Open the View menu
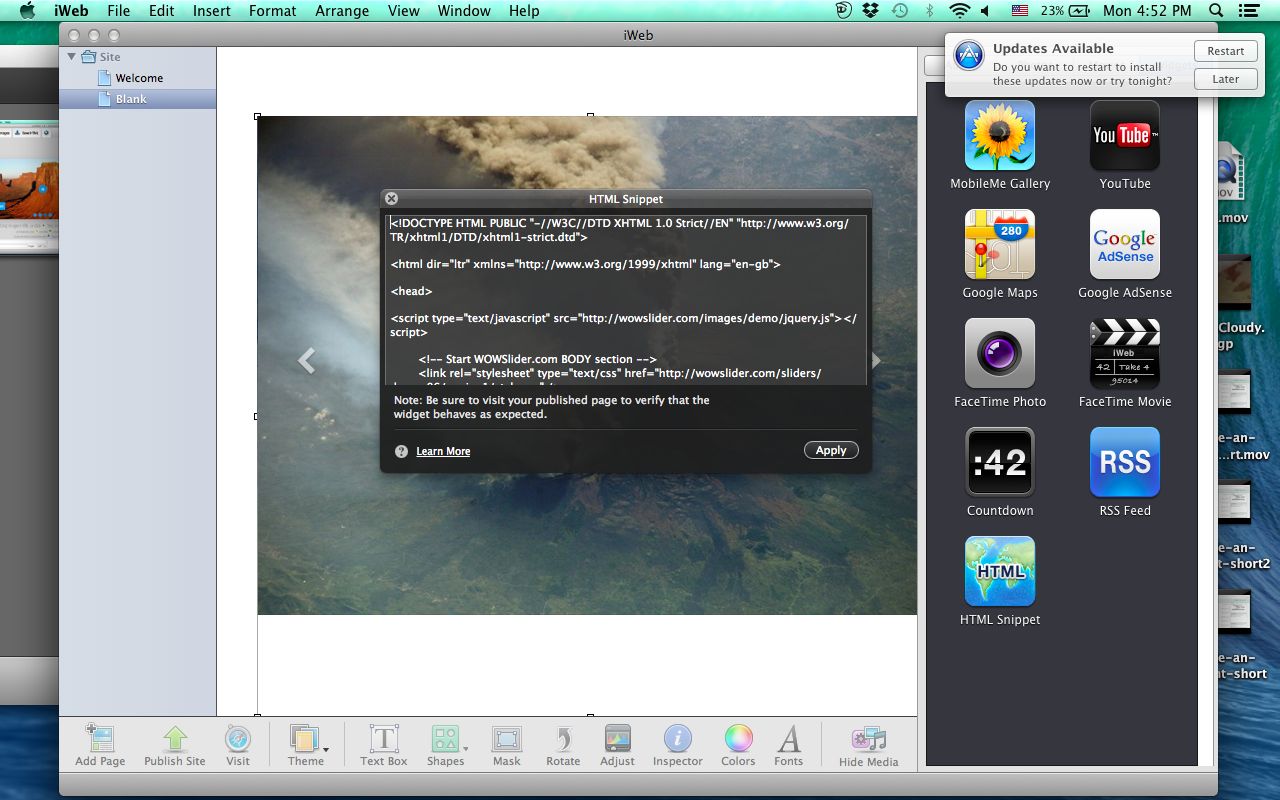 click(x=404, y=11)
